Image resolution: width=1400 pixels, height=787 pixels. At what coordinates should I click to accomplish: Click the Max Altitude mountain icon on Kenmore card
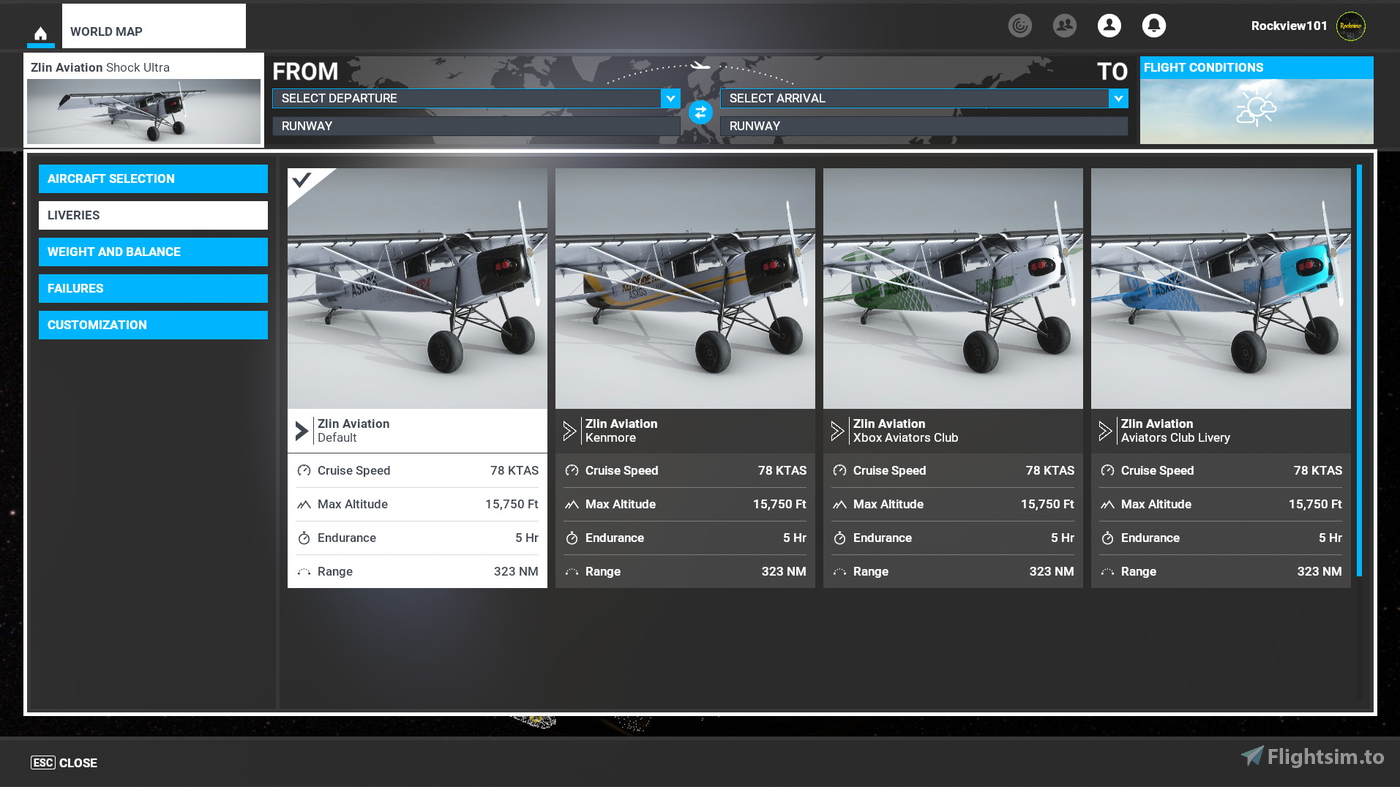pos(572,504)
